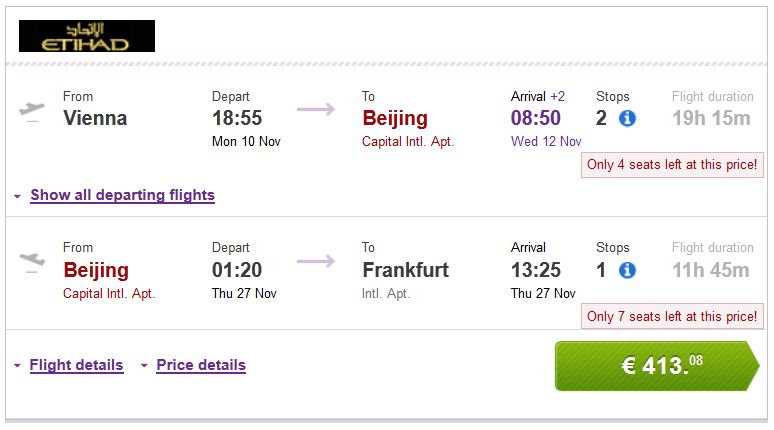
Task: Click the 'Only 4 seats left' notice
Action: (671, 164)
